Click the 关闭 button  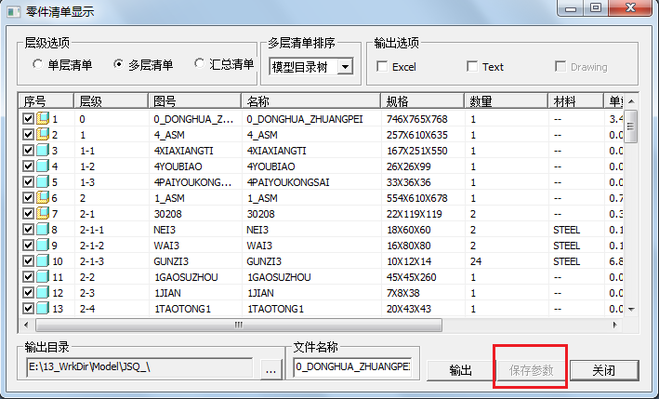point(604,370)
